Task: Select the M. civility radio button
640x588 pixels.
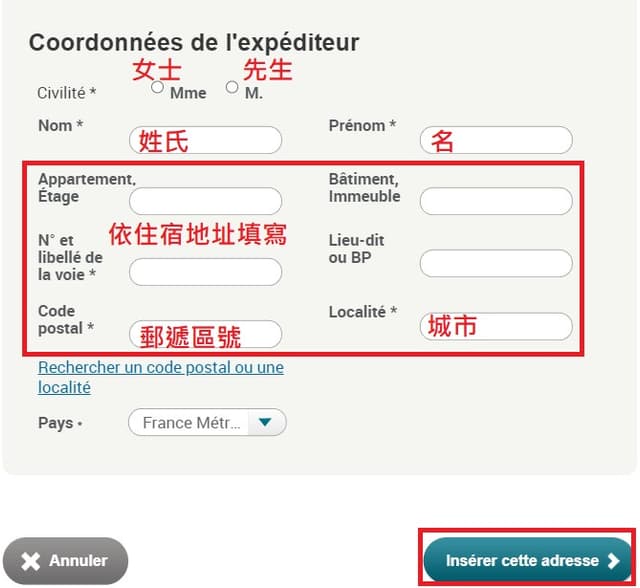Action: (x=232, y=87)
